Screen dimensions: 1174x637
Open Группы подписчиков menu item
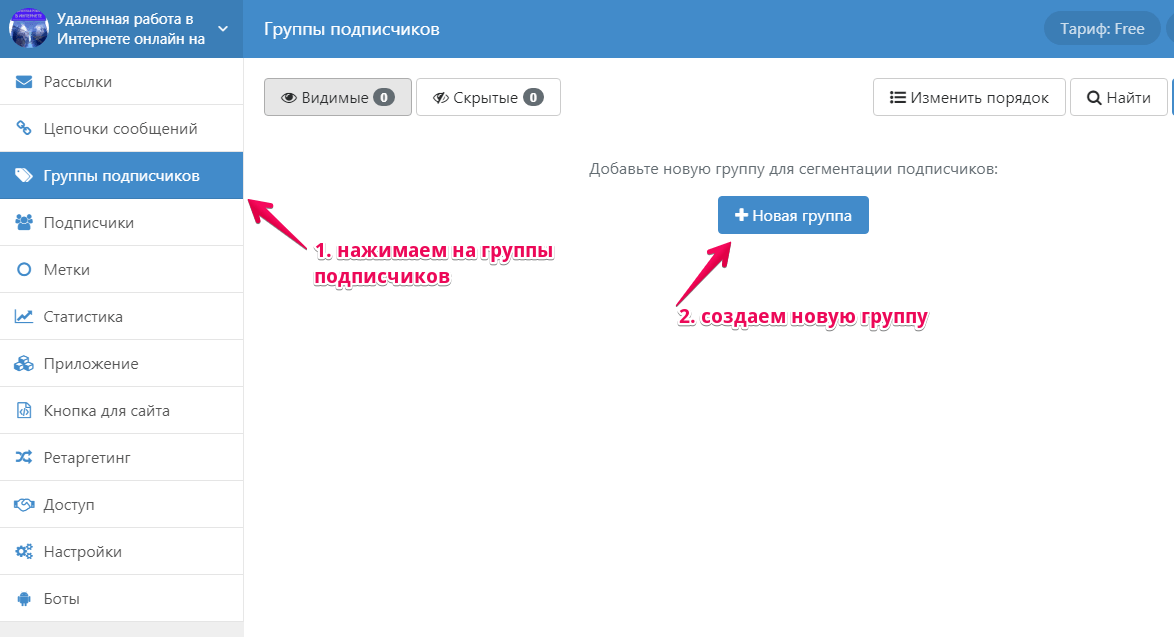coord(121,176)
